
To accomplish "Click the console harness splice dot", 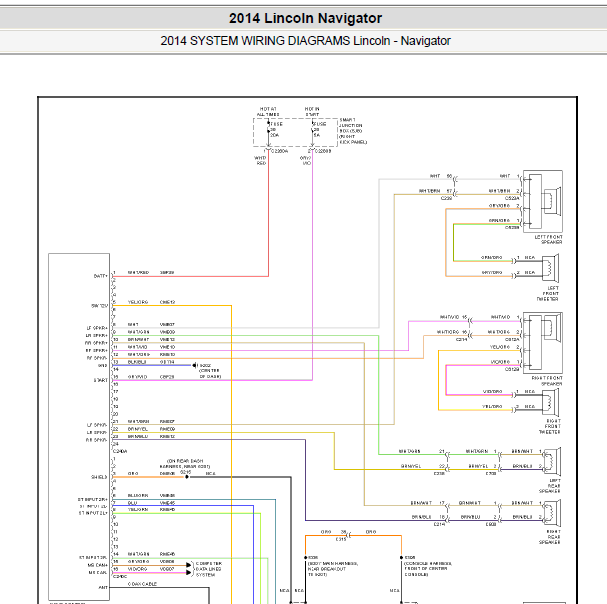I will (x=401, y=558).
